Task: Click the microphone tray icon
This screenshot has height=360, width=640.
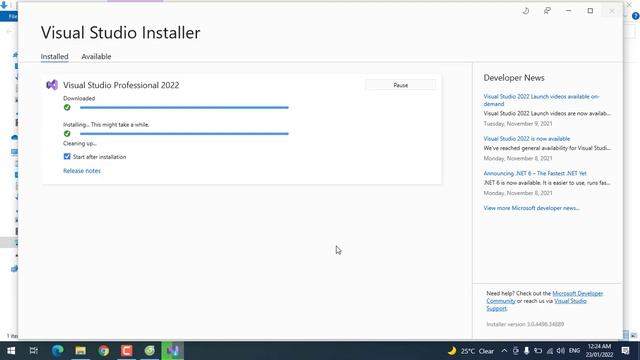Action: (x=527, y=351)
